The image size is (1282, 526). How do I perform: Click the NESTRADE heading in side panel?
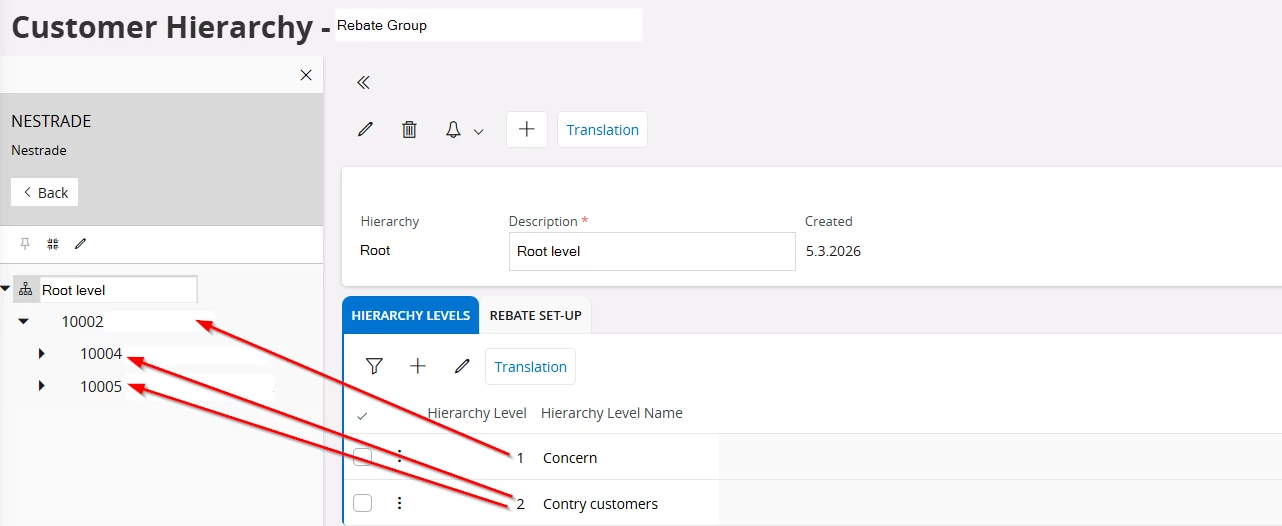(x=51, y=121)
